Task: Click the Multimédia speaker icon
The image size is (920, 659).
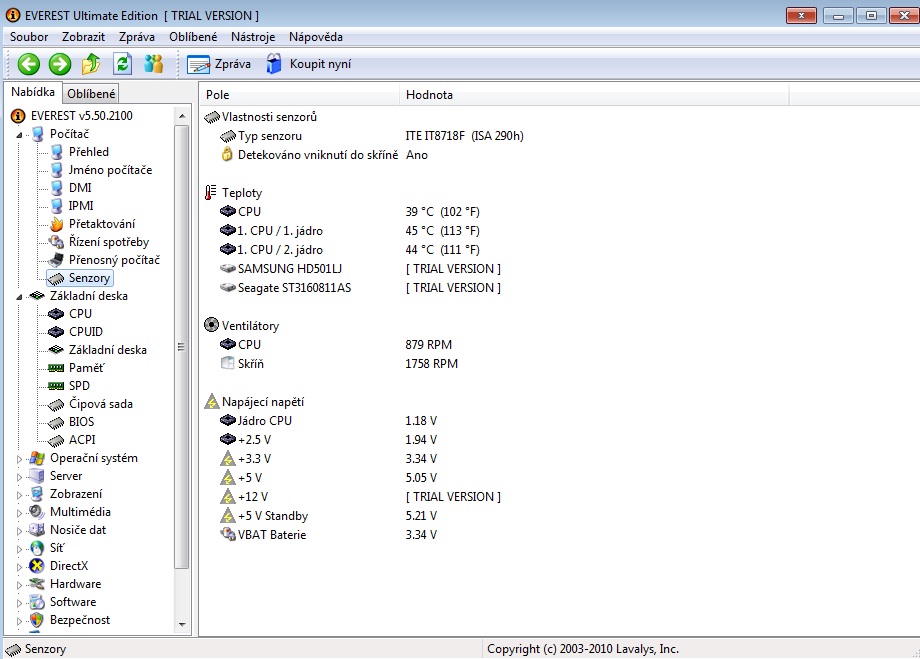Action: point(37,512)
